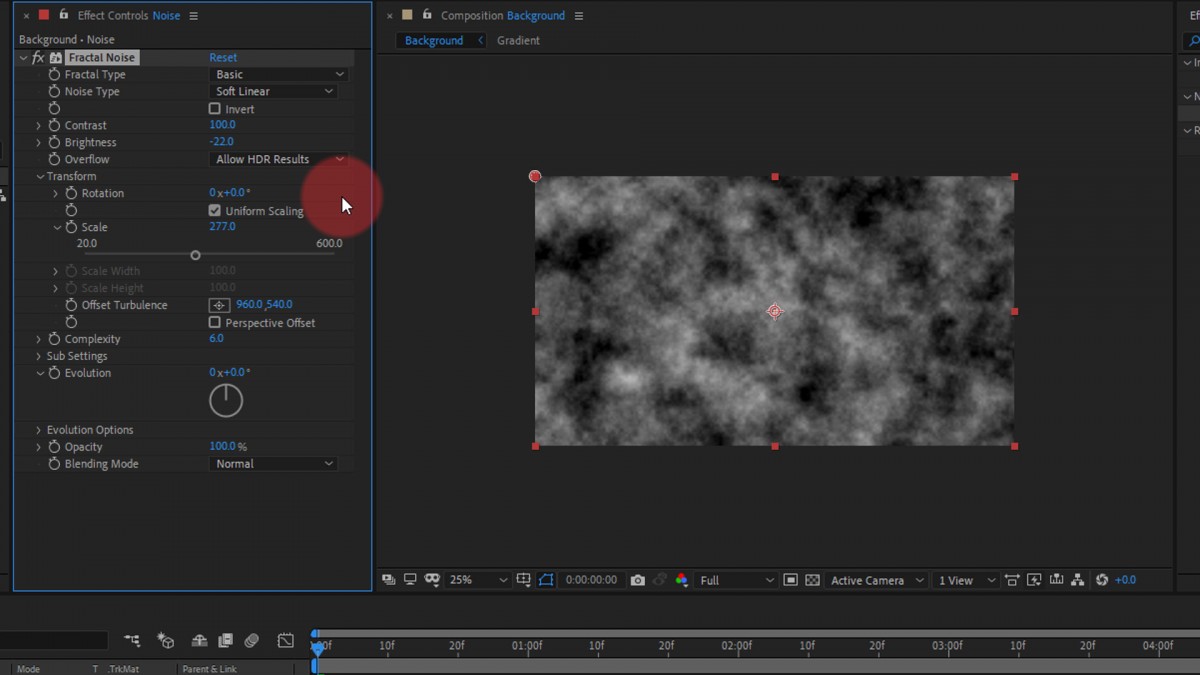Screen dimensions: 1200x675
Task: Toggle the Rotation stopwatch
Action: tap(71, 193)
